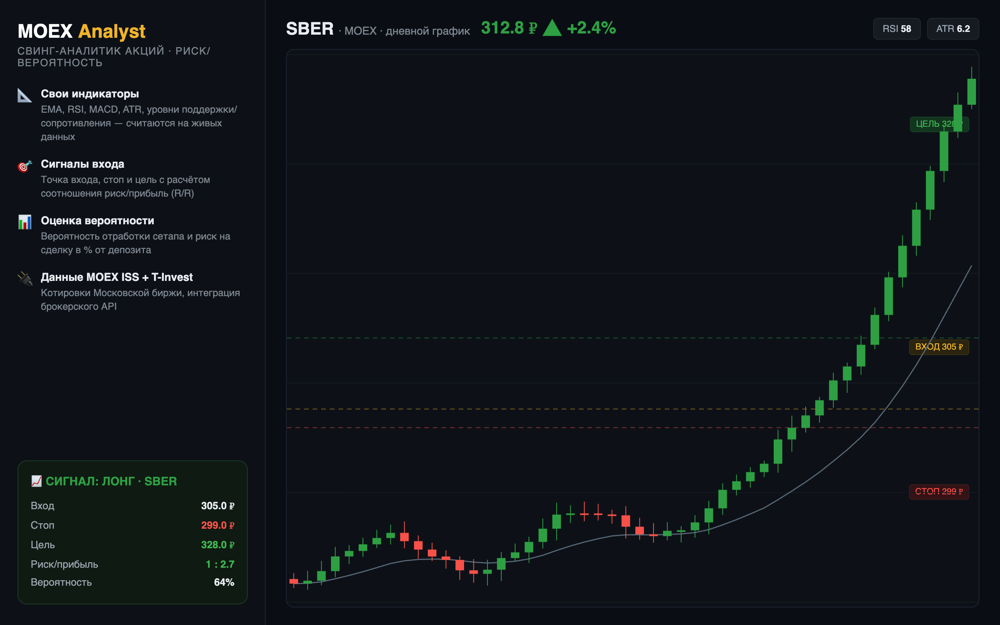The width and height of the screenshot is (1000, 625).
Task: Select the ЦЕЛЬ 328 target label on chart
Action: click(x=939, y=124)
